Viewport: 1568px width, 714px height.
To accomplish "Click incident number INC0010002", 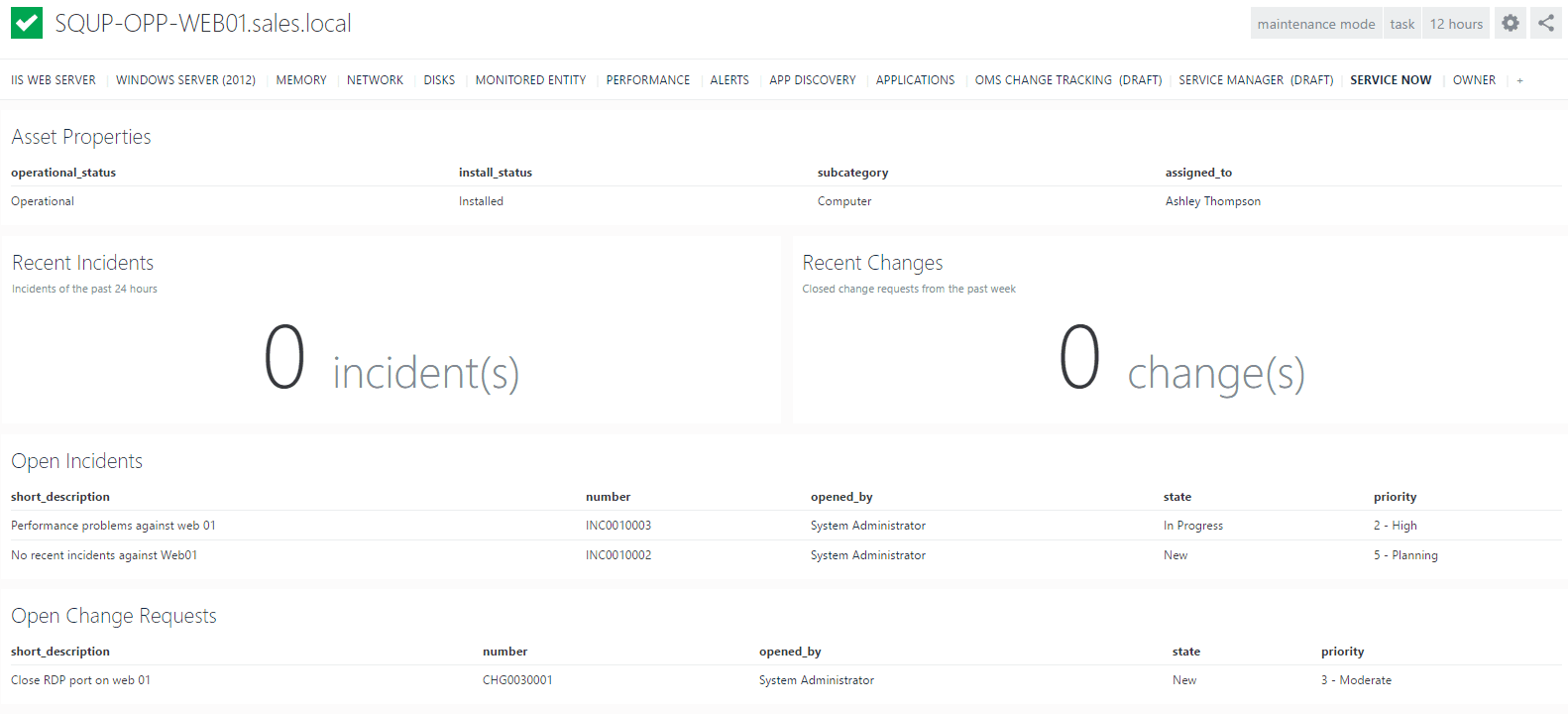I will click(x=618, y=555).
